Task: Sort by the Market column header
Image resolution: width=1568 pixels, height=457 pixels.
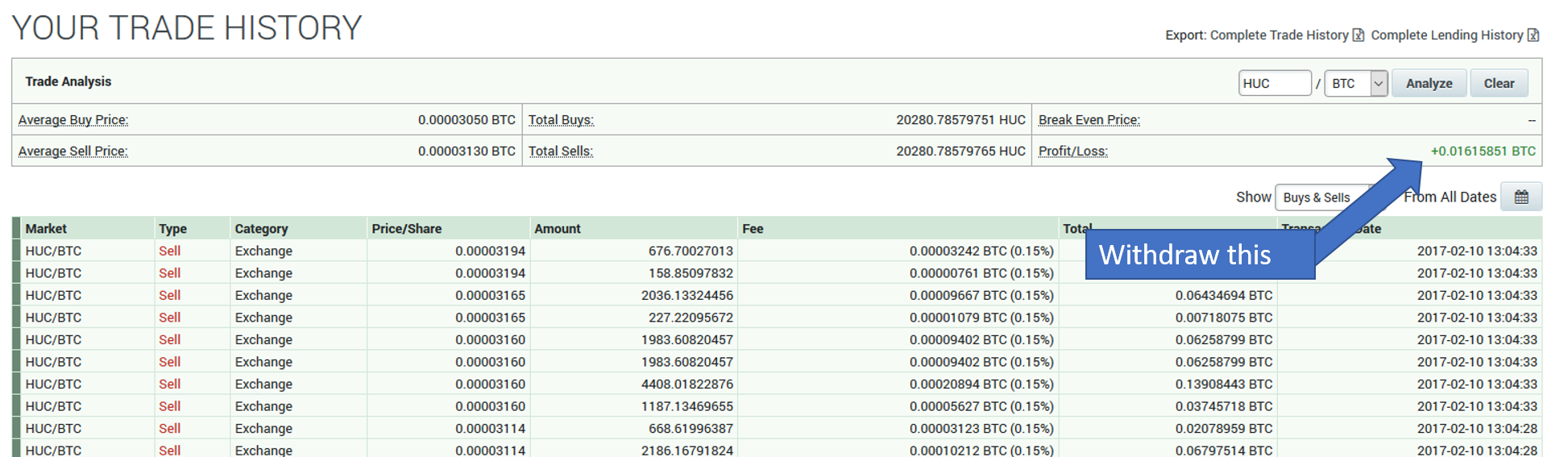Action: [x=46, y=228]
